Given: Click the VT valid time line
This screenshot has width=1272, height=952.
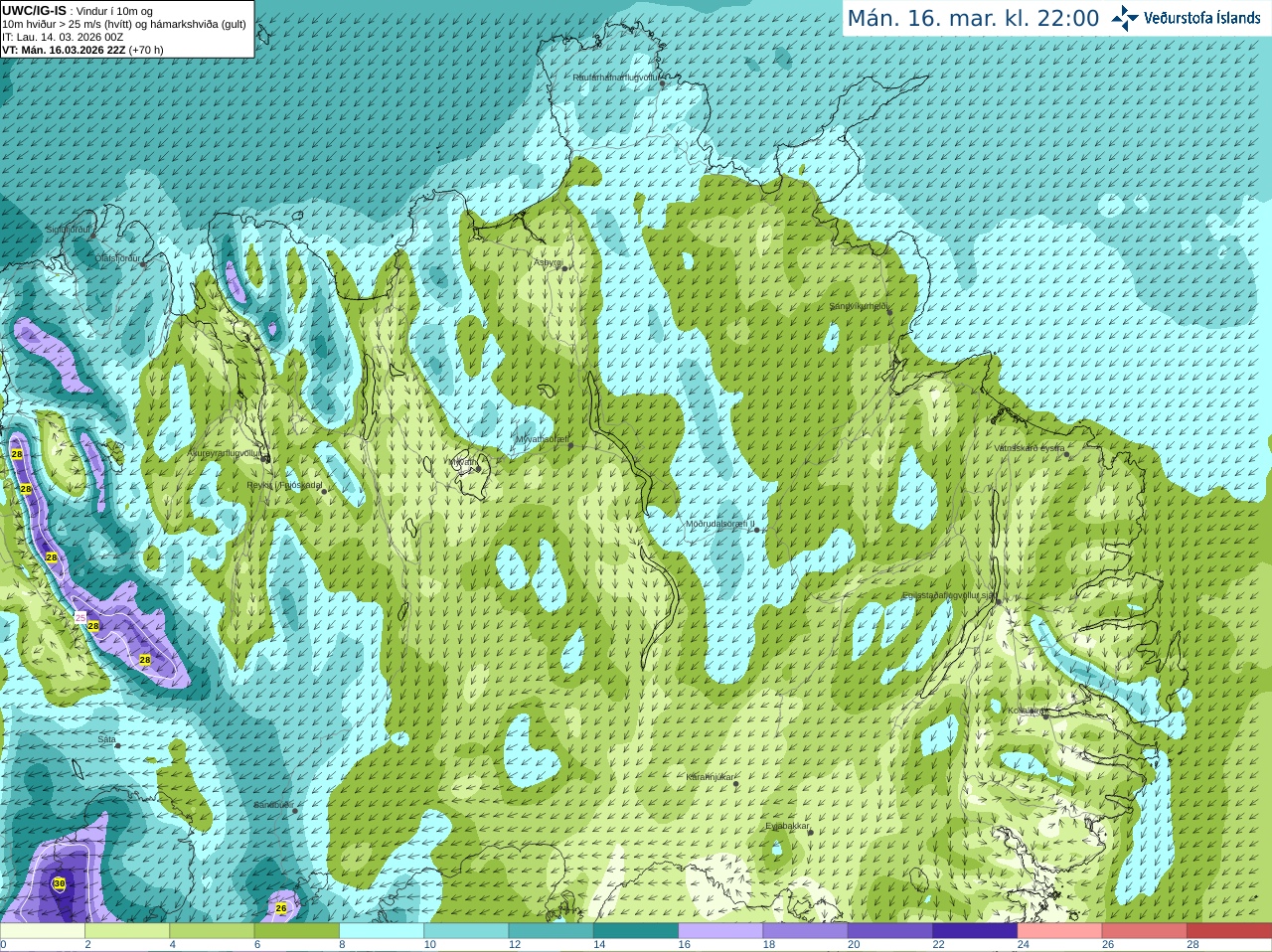Looking at the screenshot, I should point(82,50).
